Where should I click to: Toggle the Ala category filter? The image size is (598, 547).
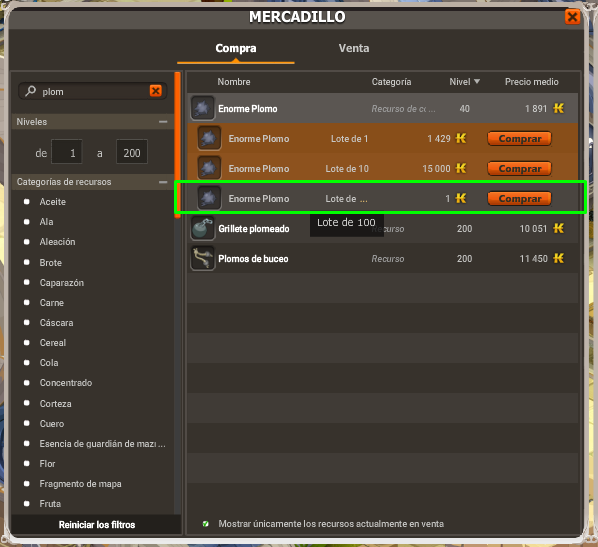27,222
